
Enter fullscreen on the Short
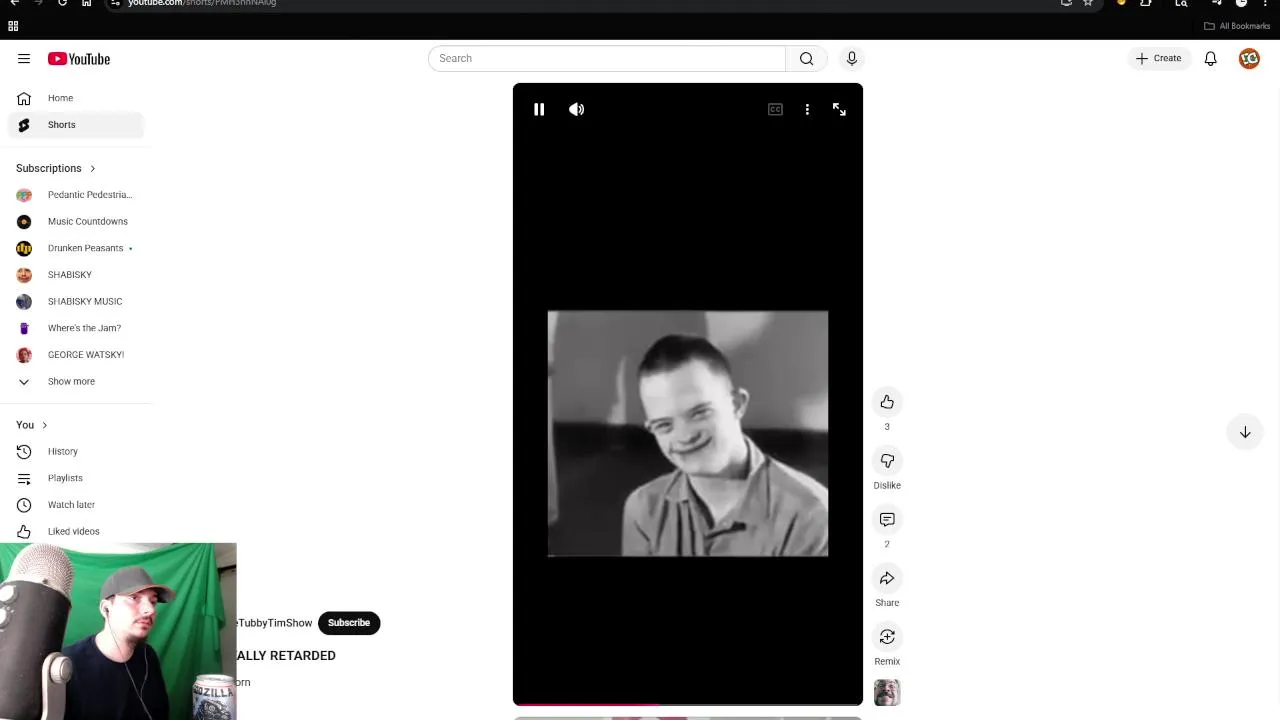839,109
